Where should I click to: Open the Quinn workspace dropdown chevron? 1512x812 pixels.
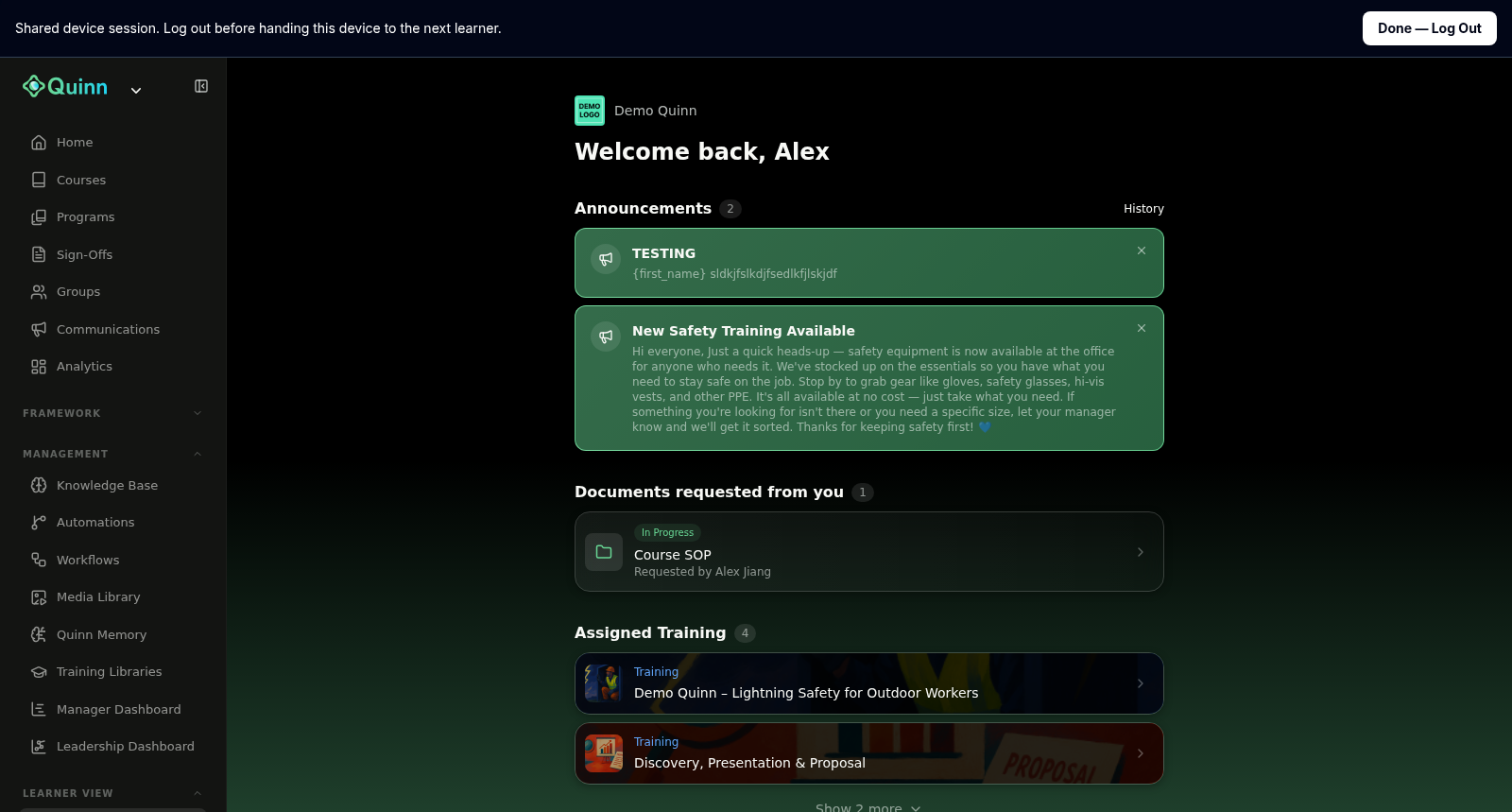[136, 91]
